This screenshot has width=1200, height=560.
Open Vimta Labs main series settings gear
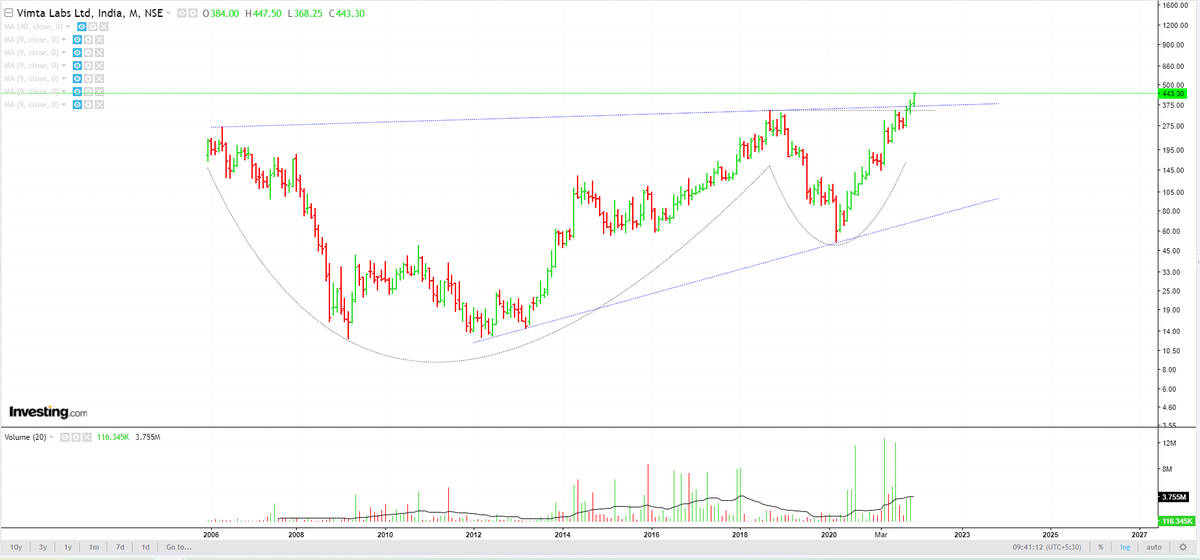[193, 13]
